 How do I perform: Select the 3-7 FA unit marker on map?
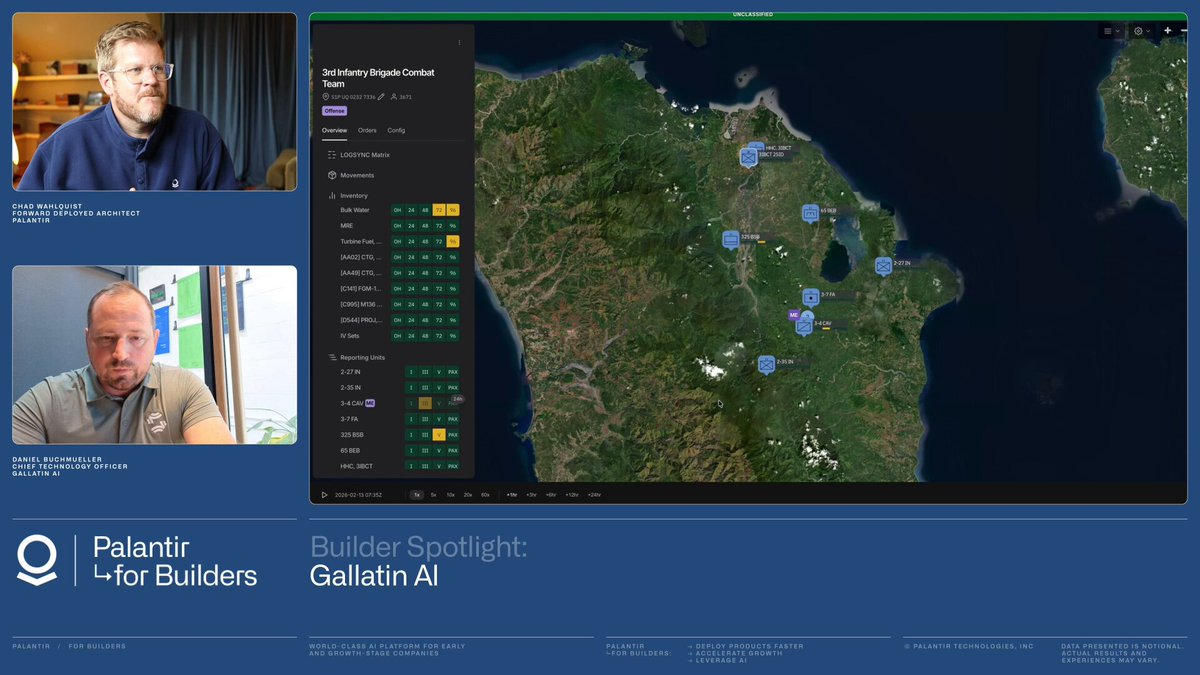810,297
